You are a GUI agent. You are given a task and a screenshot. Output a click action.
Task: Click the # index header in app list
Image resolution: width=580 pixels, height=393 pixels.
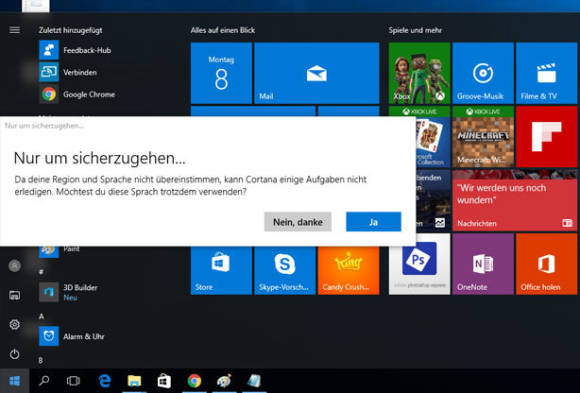coord(41,272)
